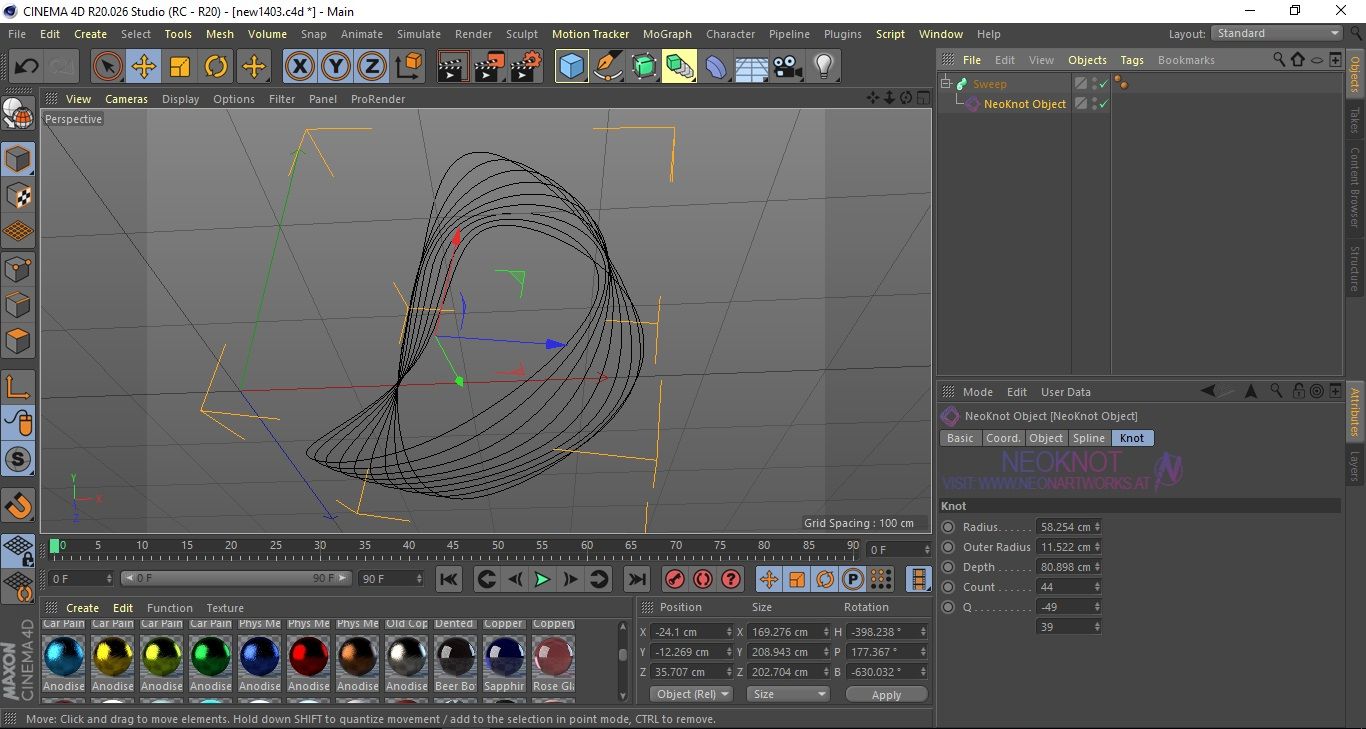Toggle X axis lock button
Image resolution: width=1366 pixels, height=729 pixels.
point(299,67)
